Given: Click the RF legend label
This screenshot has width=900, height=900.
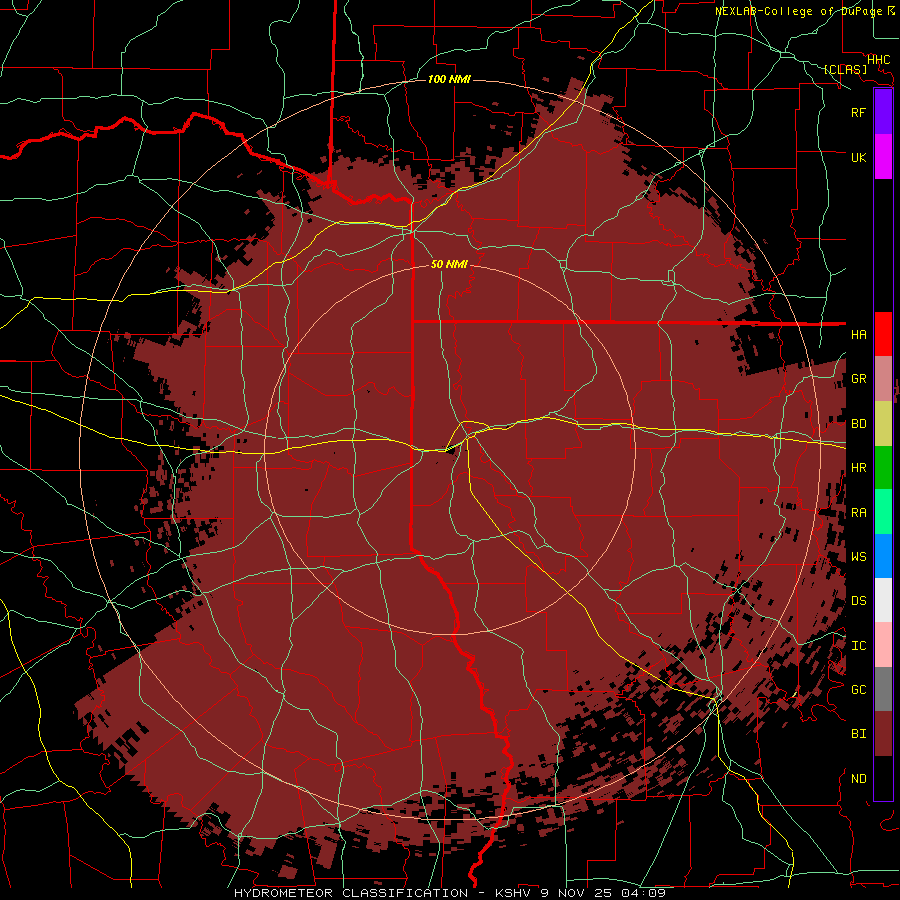Looking at the screenshot, I should click(859, 112).
